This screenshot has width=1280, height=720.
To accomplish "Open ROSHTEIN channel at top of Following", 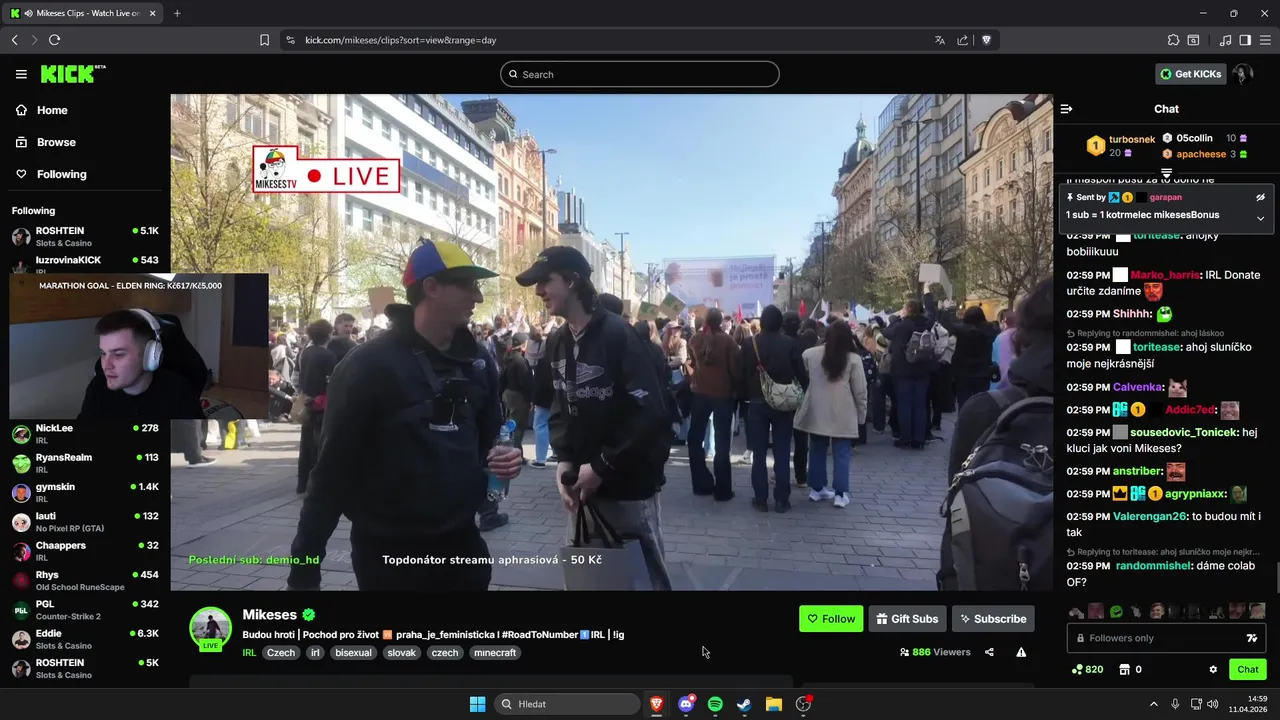I will [85, 236].
